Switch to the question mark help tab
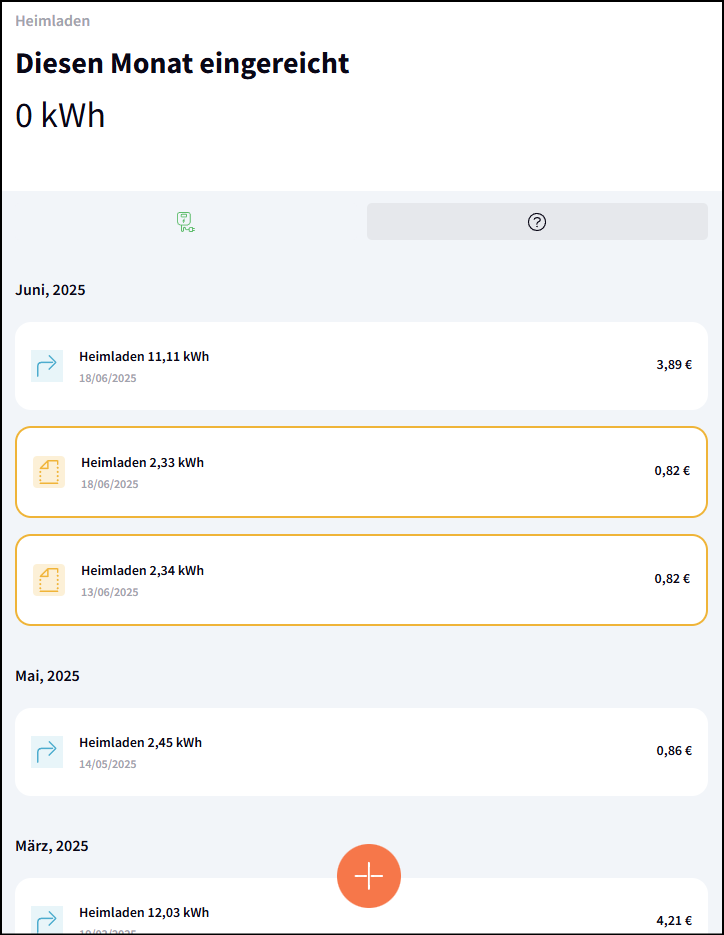This screenshot has height=935, width=724. tap(537, 222)
